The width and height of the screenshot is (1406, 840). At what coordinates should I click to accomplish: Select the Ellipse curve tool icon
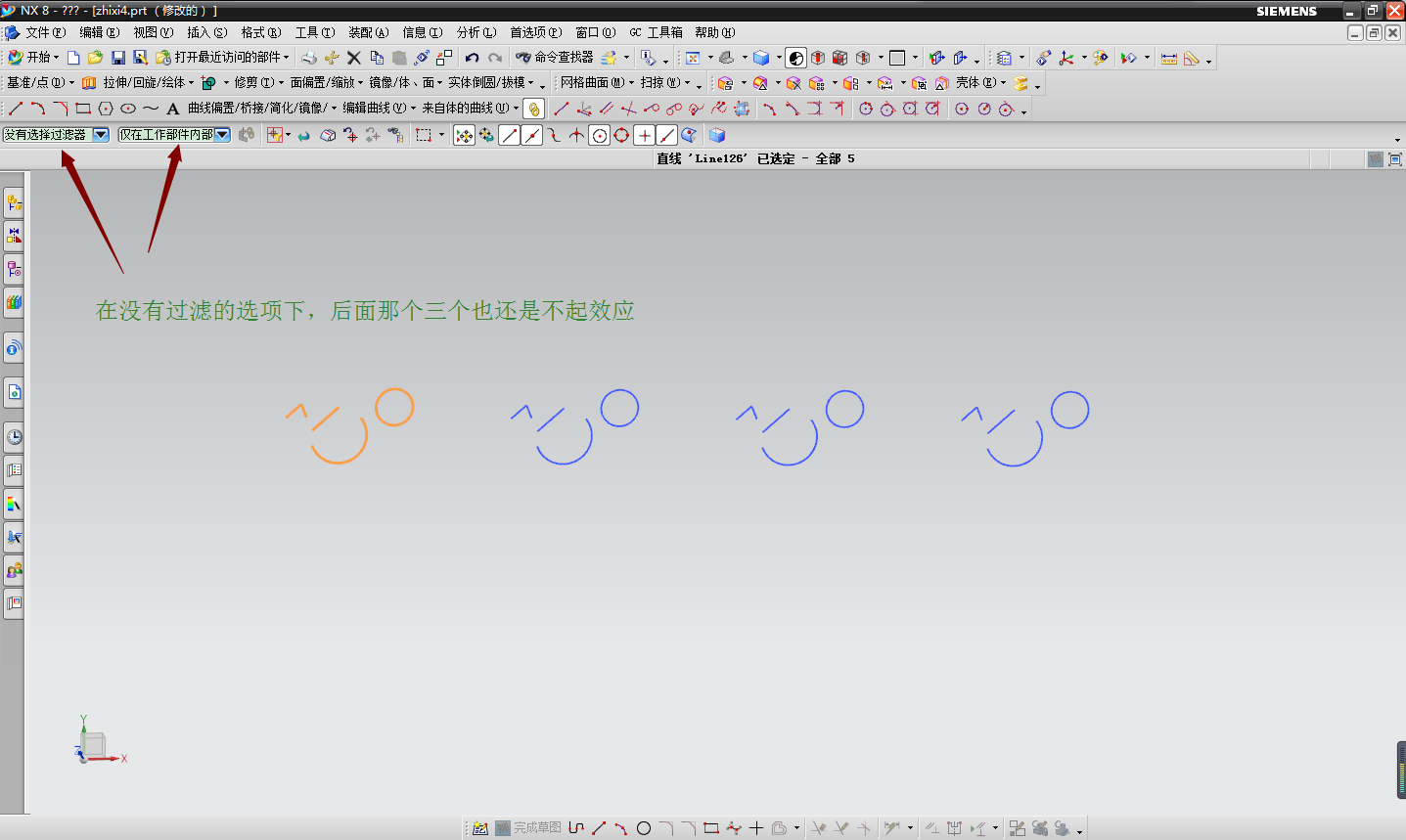tap(128, 109)
